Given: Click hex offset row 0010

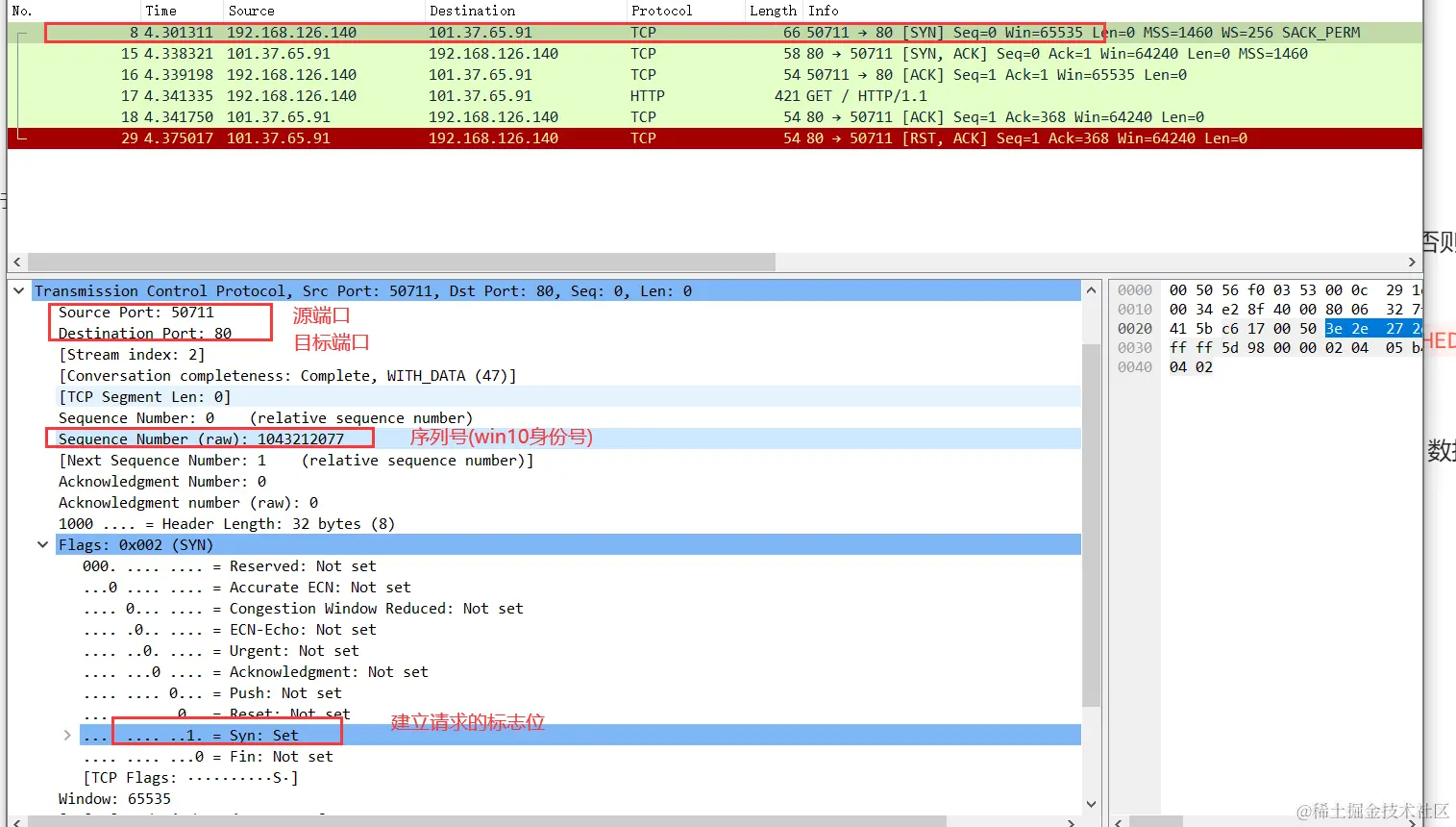Looking at the screenshot, I should [1134, 309].
